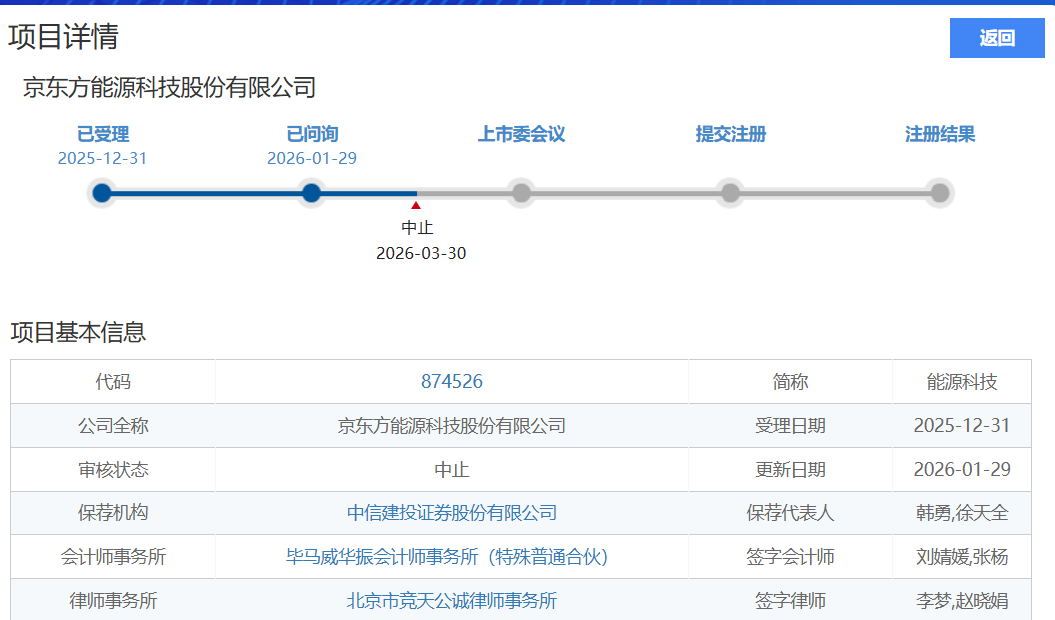Click the 能源科技 value cell
The width and height of the screenshot is (1055, 620).
[961, 382]
